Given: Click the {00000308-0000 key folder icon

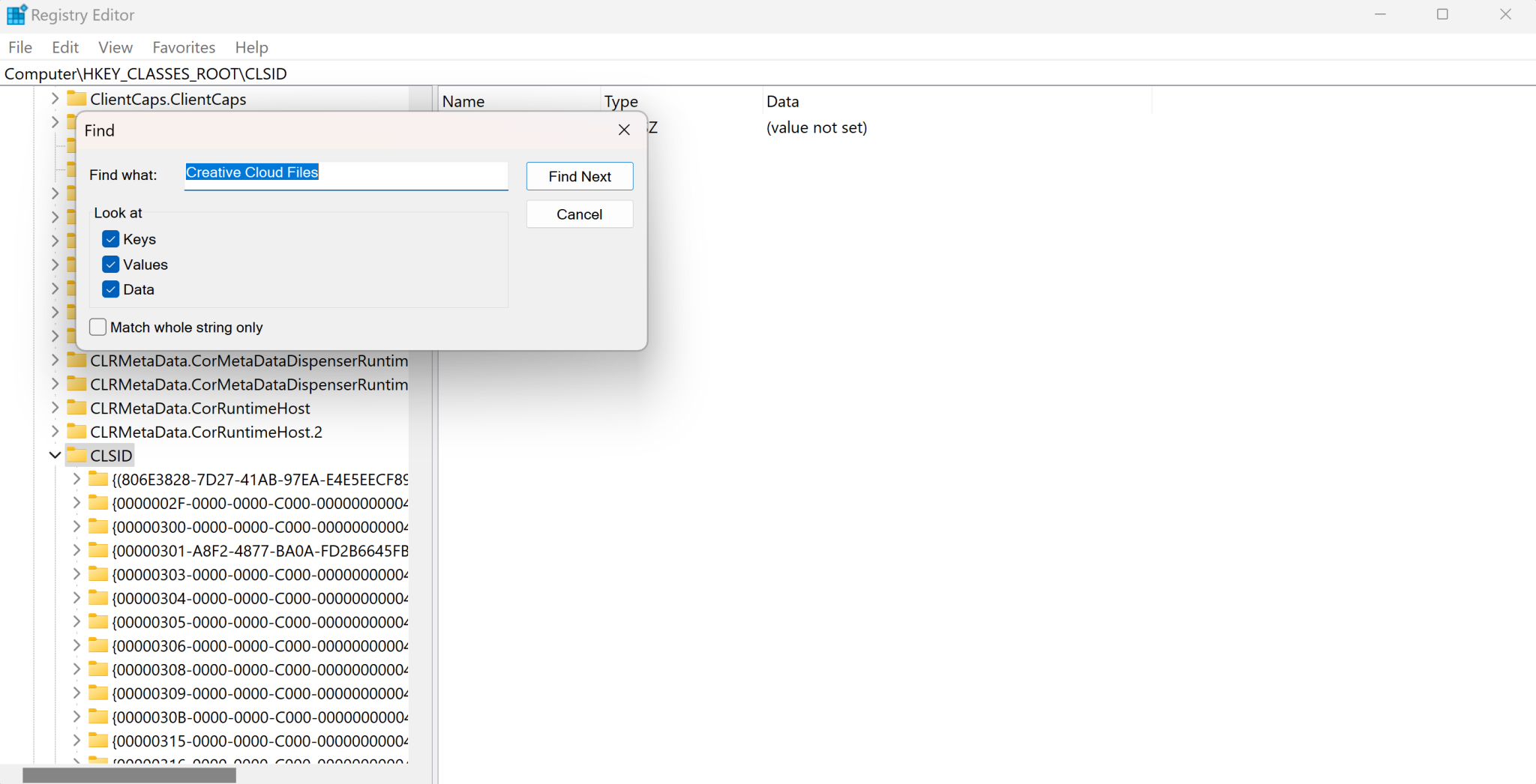Looking at the screenshot, I should click(98, 669).
